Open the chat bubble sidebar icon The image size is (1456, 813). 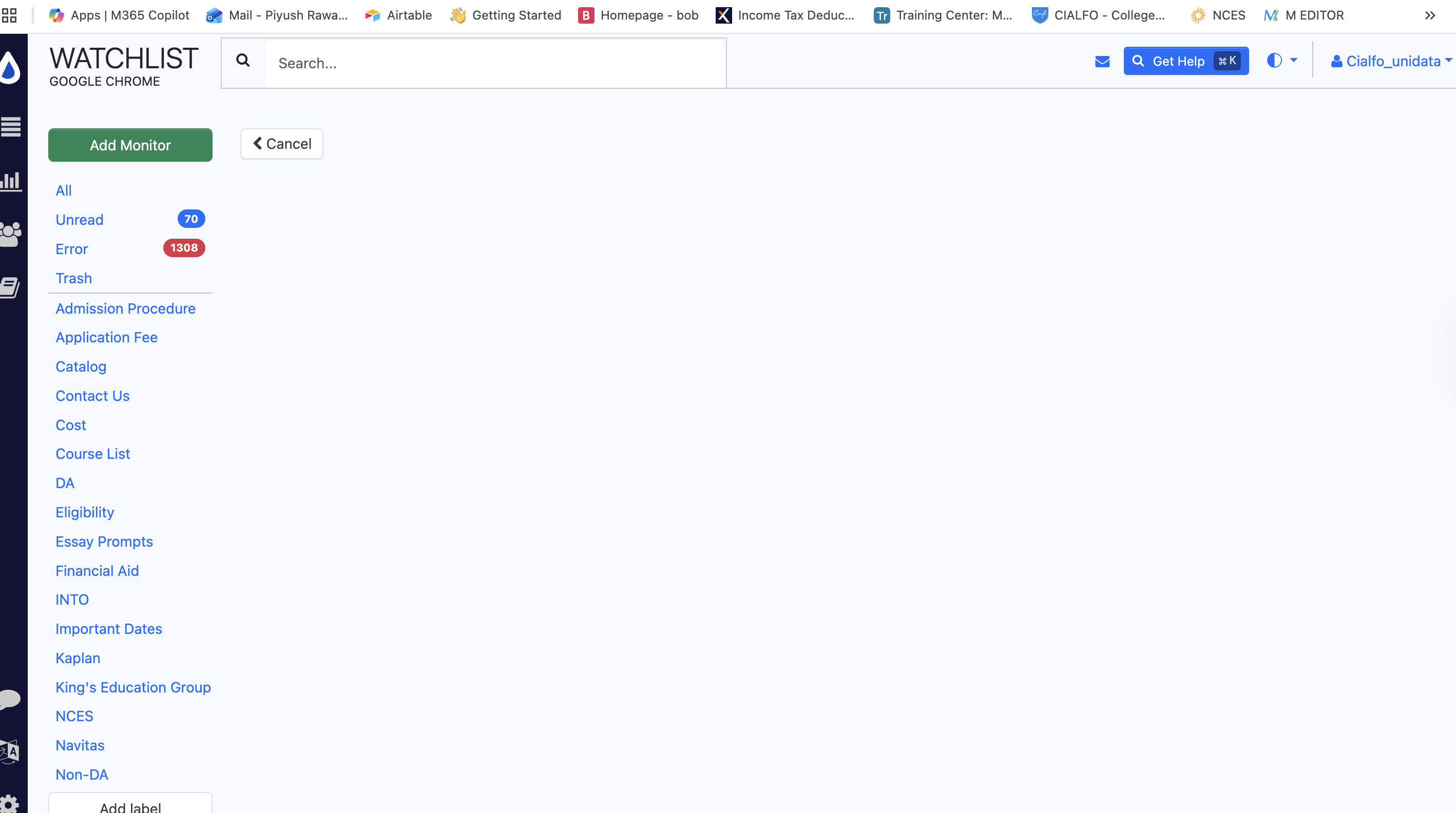point(10,700)
